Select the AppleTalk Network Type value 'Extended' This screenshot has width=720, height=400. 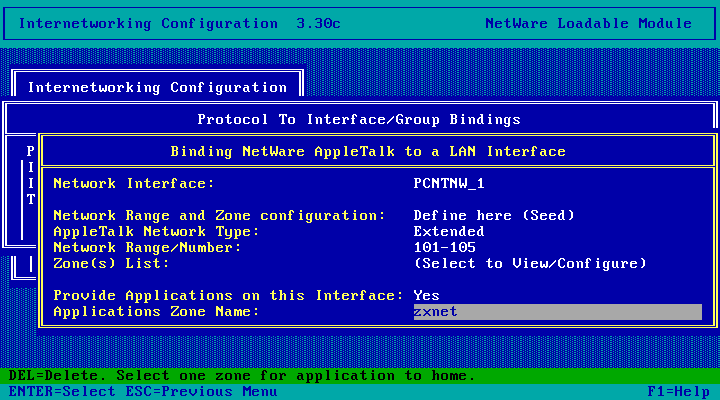click(x=449, y=231)
